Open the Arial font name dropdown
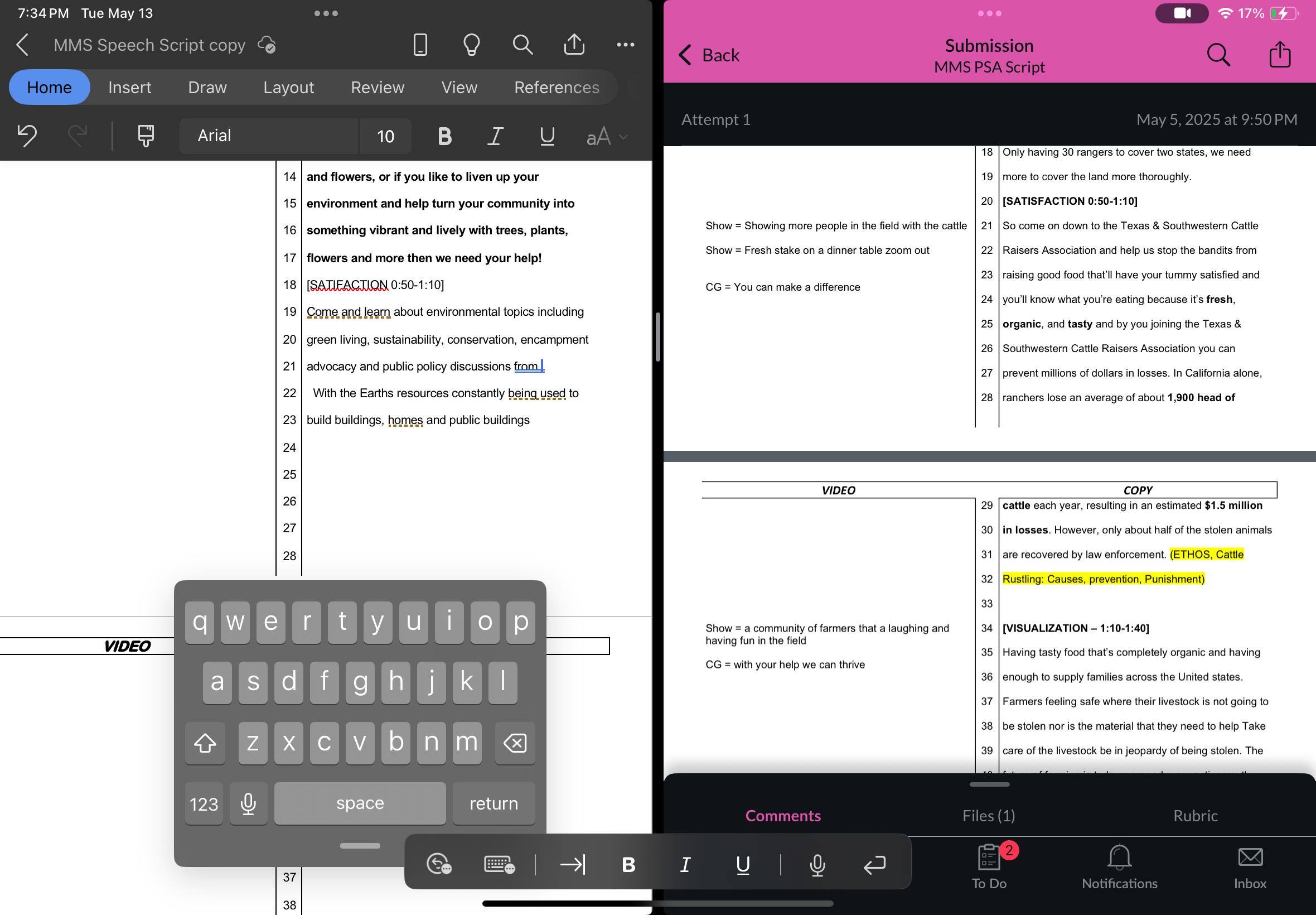Viewport: 1316px width, 915px height. [x=268, y=136]
